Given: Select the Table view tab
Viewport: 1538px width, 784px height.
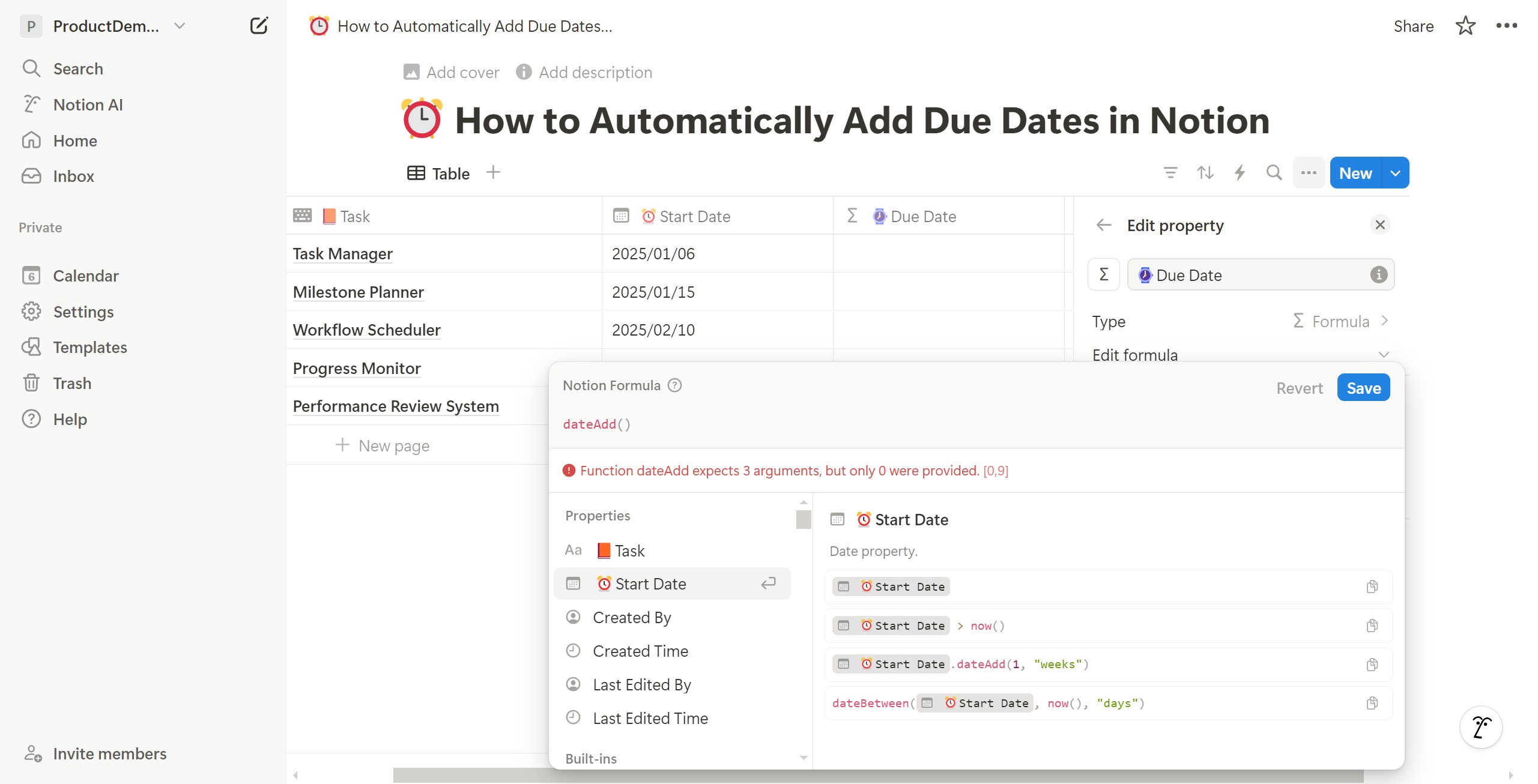Looking at the screenshot, I should point(438,173).
